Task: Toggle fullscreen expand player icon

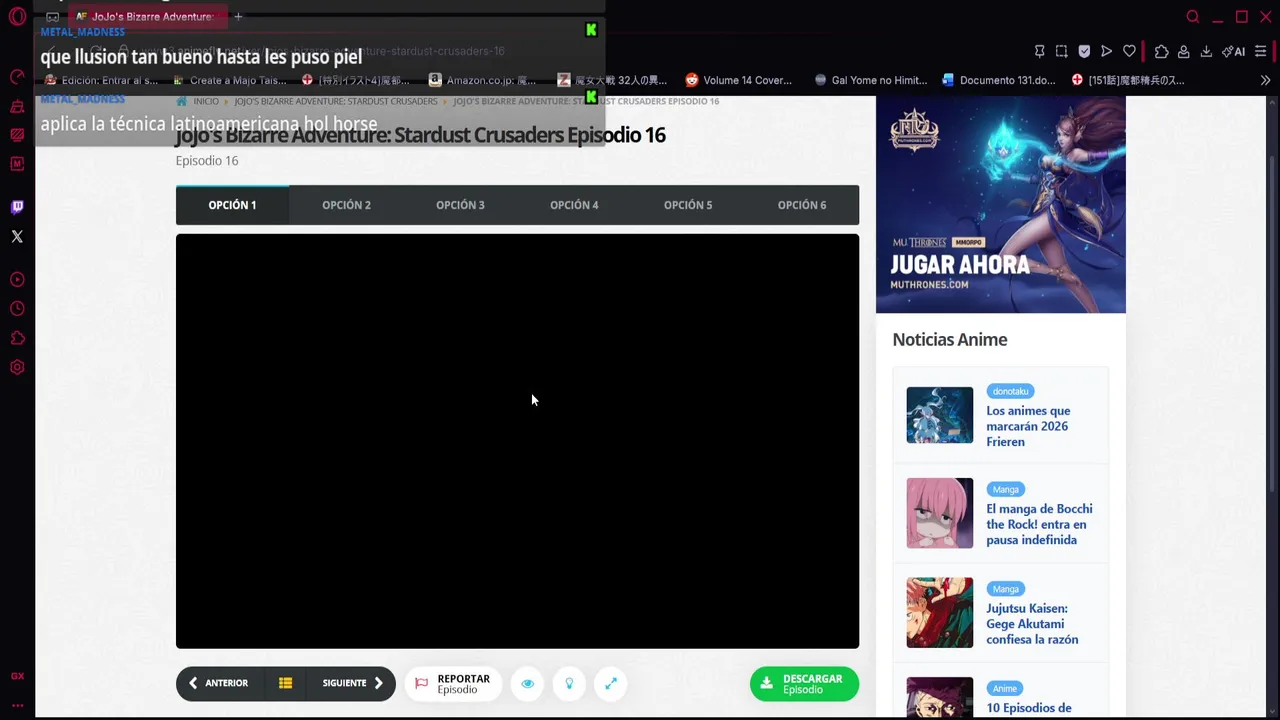Action: [x=611, y=683]
